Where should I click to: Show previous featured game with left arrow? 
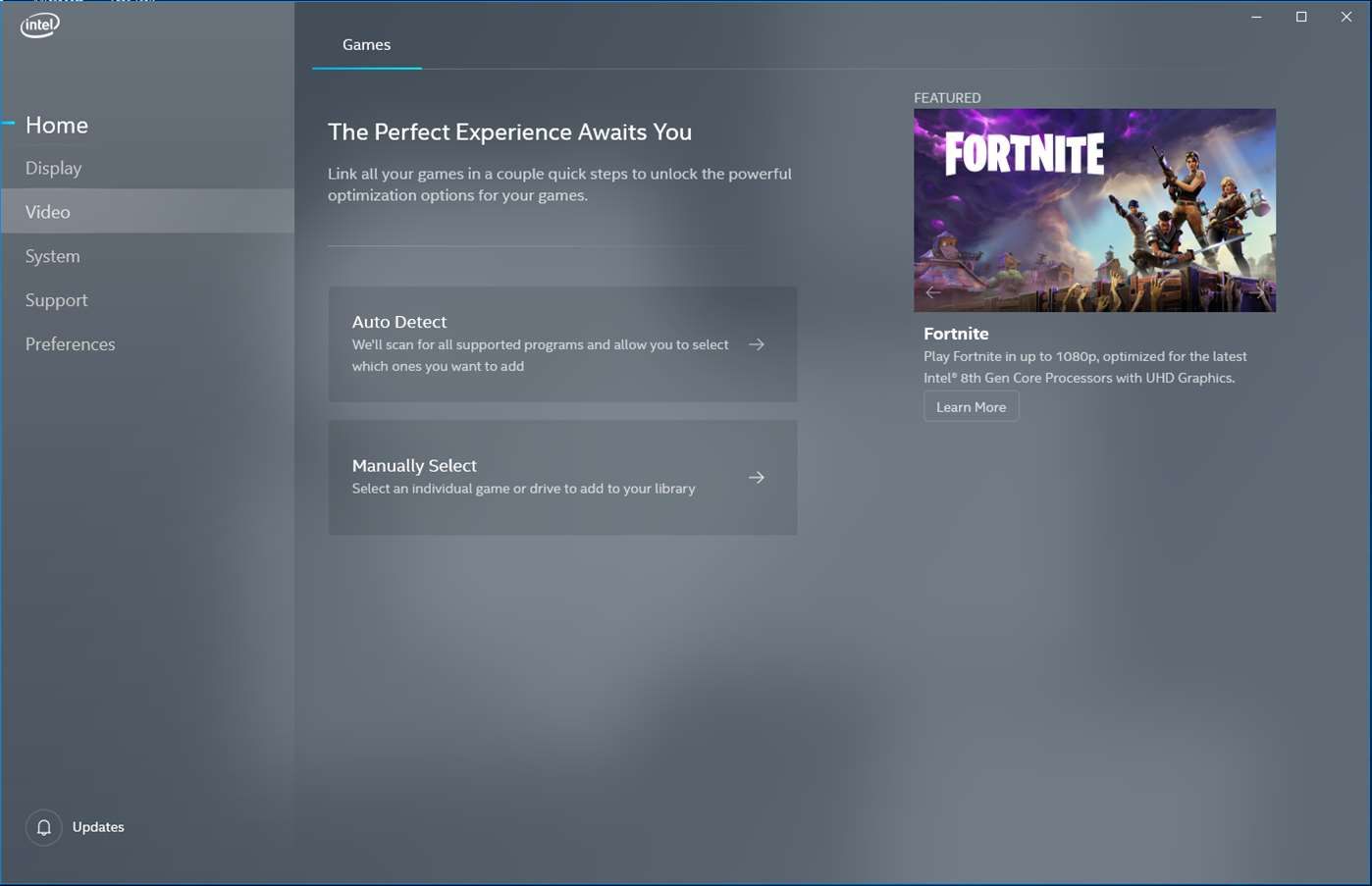coord(932,291)
